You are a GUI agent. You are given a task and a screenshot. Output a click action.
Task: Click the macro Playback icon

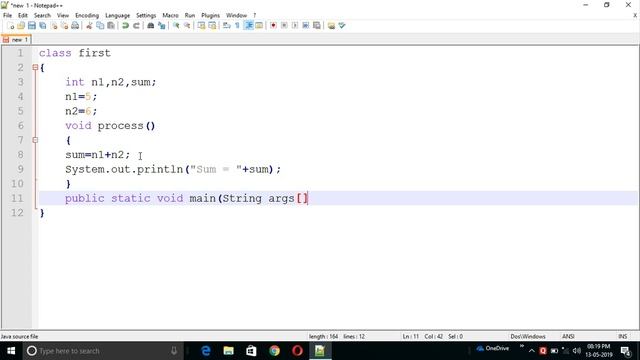click(295, 26)
